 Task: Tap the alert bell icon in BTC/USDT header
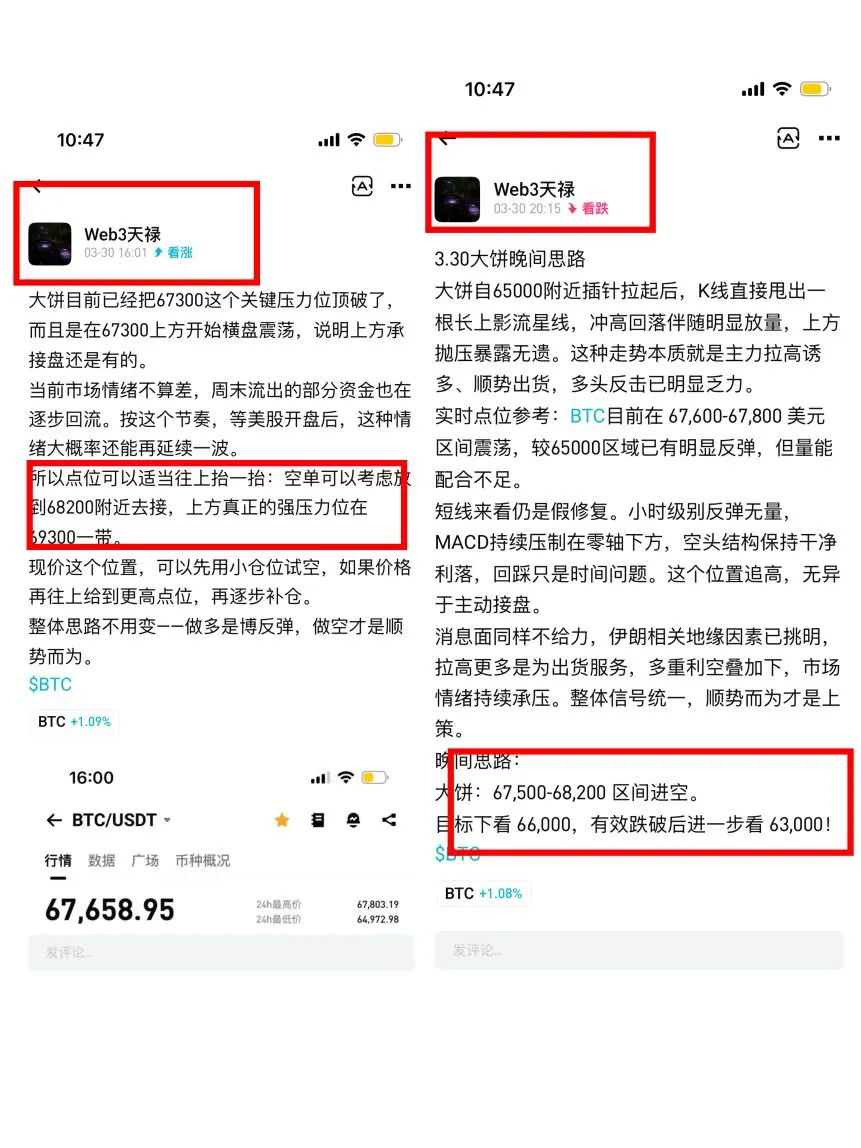click(x=353, y=820)
